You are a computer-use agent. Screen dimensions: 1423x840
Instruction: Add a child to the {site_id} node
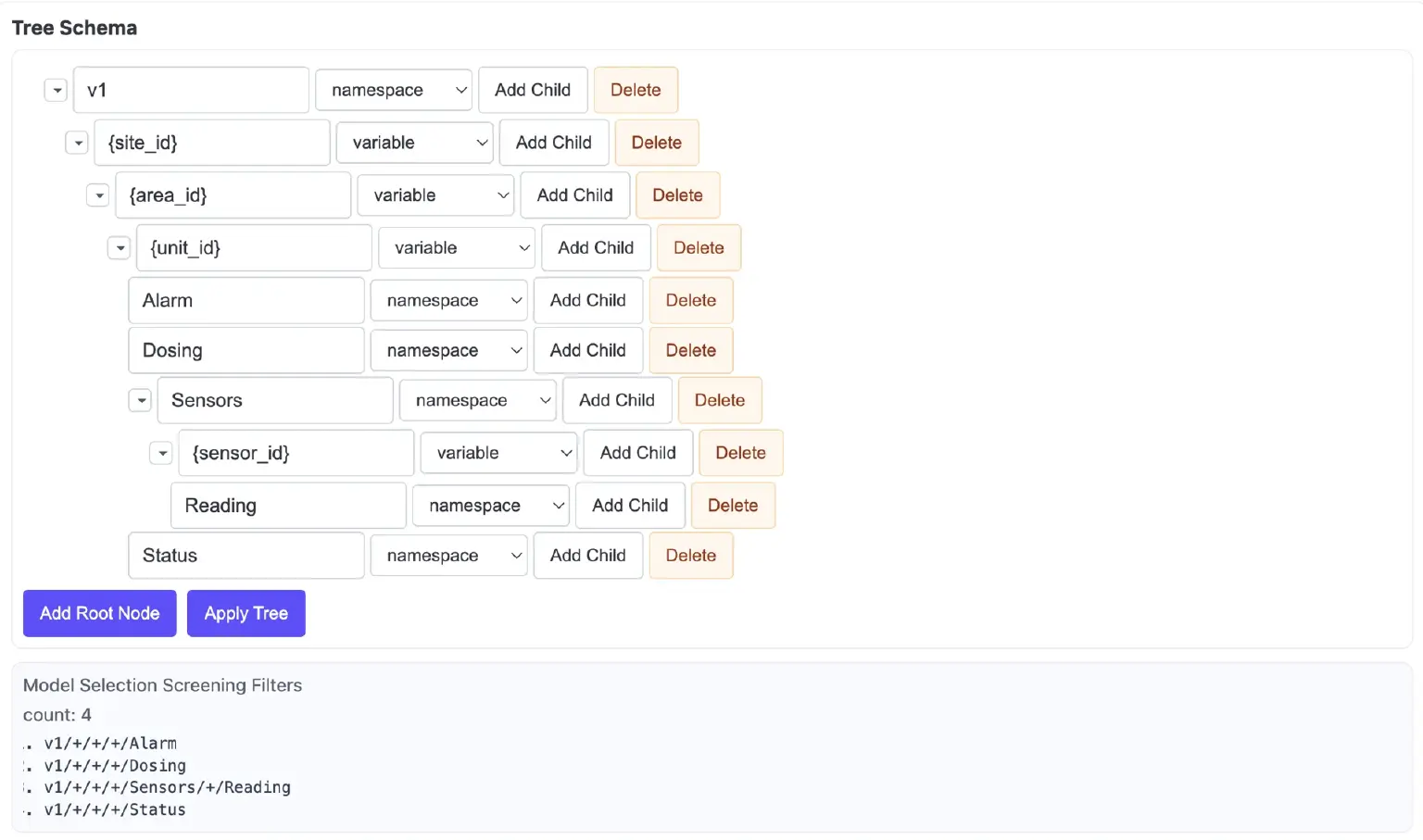[554, 143]
